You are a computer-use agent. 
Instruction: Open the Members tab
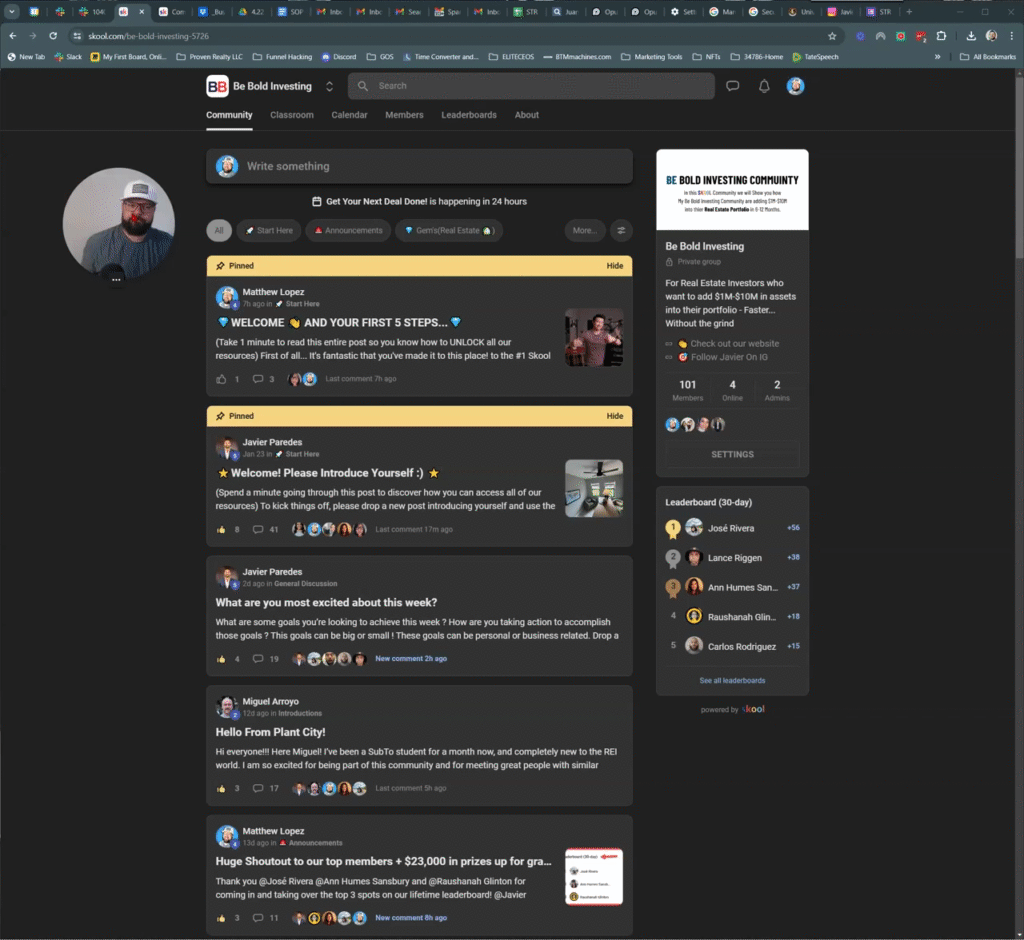tap(404, 115)
